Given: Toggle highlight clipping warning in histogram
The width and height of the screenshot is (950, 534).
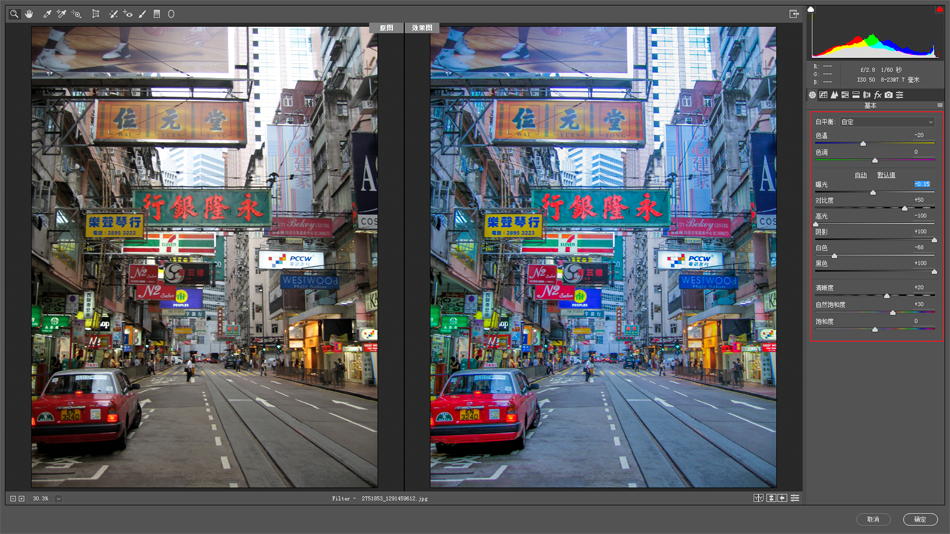Looking at the screenshot, I should click(940, 10).
